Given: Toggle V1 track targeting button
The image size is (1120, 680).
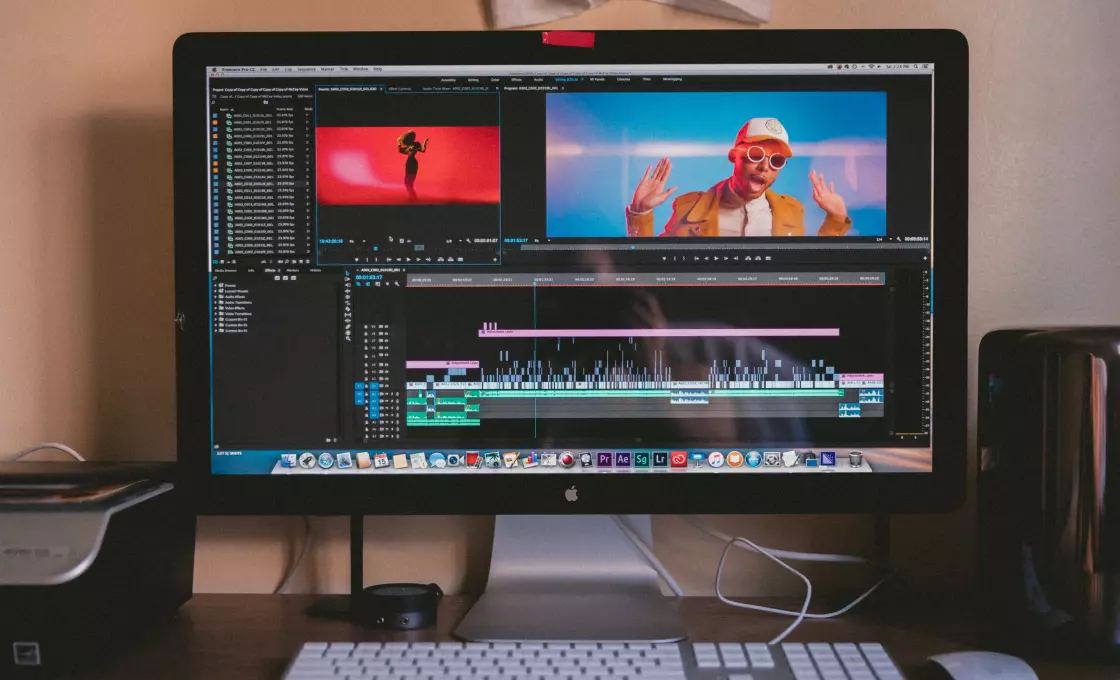Looking at the screenshot, I should point(374,386).
